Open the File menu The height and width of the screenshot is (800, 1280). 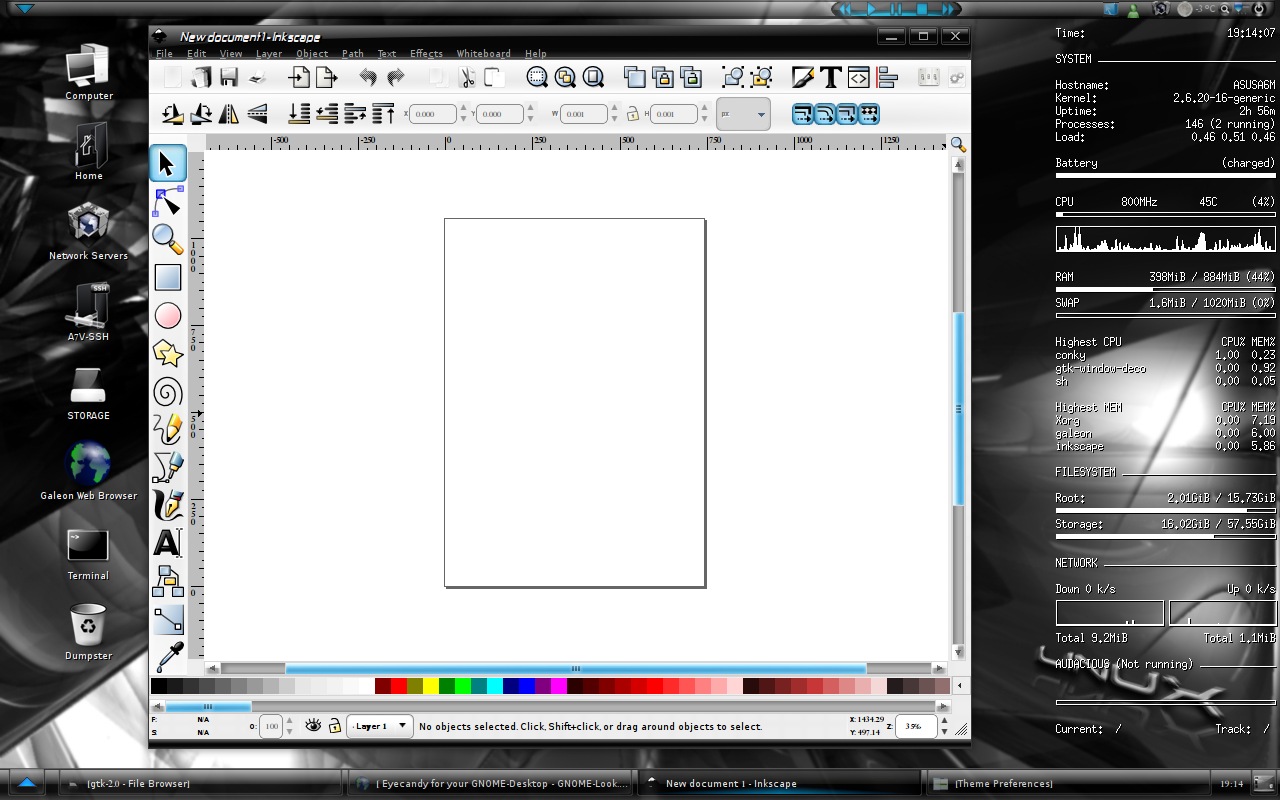(x=164, y=54)
